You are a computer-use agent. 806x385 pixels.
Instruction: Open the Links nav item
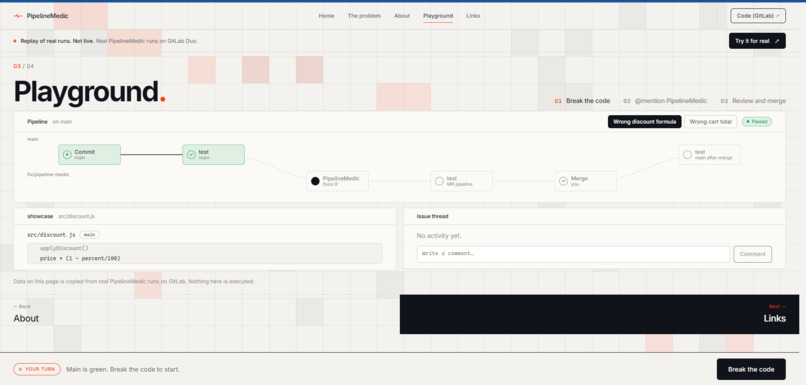[x=473, y=16]
